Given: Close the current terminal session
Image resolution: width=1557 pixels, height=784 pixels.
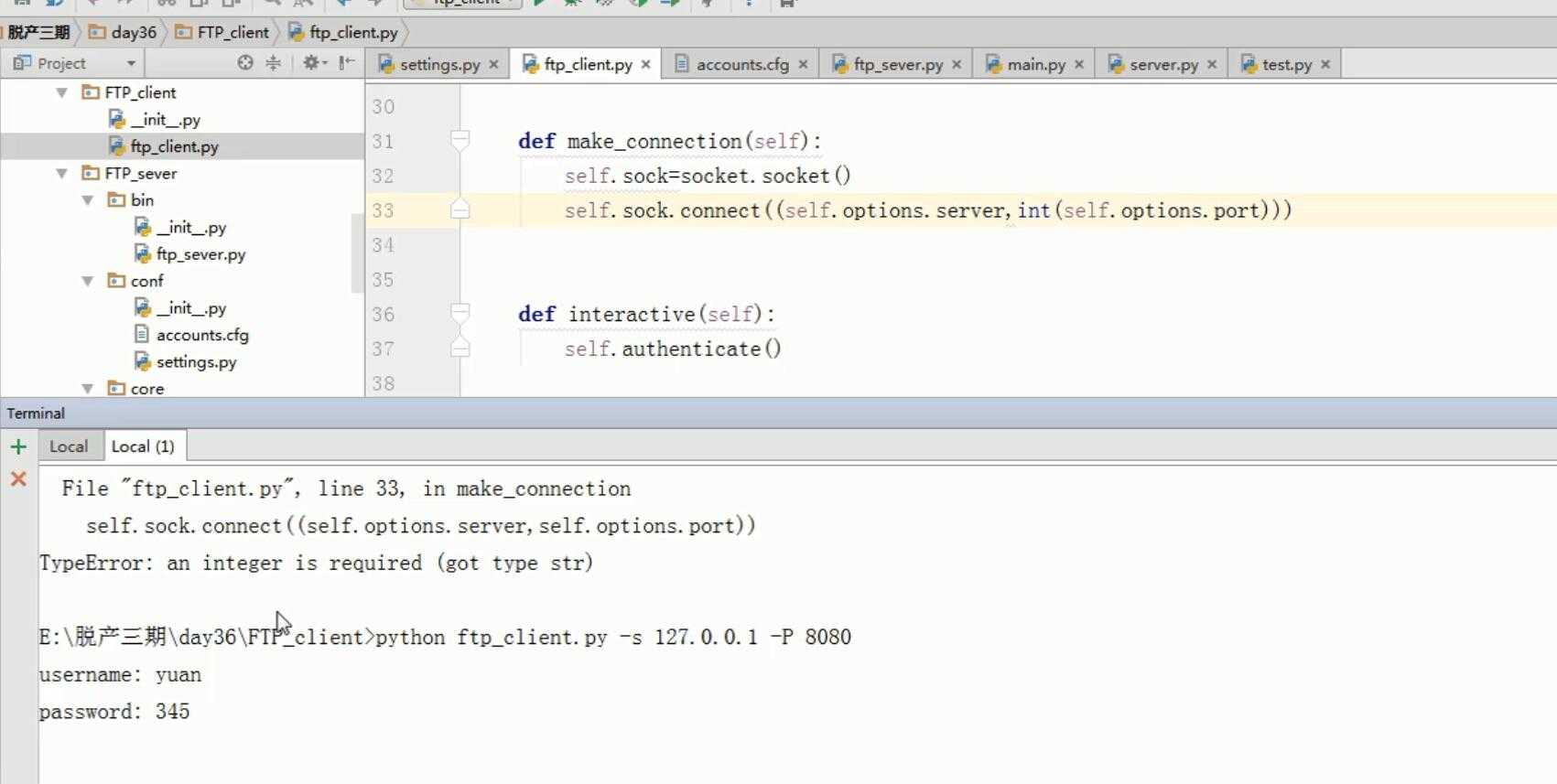Looking at the screenshot, I should (18, 478).
